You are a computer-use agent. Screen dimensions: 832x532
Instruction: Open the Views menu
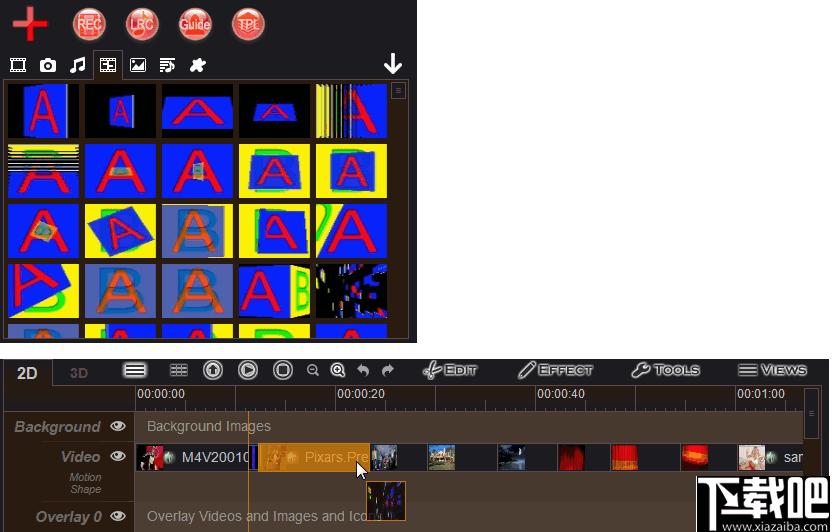tap(773, 370)
